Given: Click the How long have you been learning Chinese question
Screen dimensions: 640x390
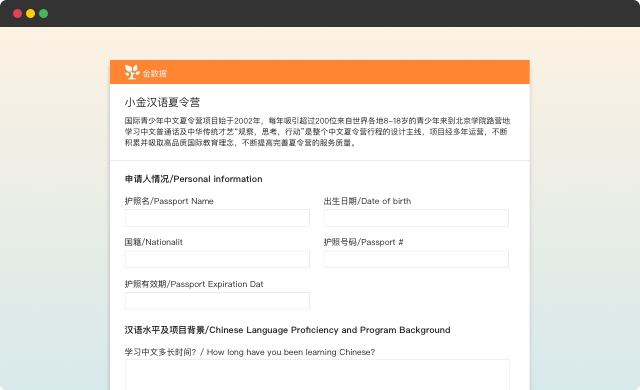Looking at the screenshot, I should pyautogui.click(x=250, y=352).
